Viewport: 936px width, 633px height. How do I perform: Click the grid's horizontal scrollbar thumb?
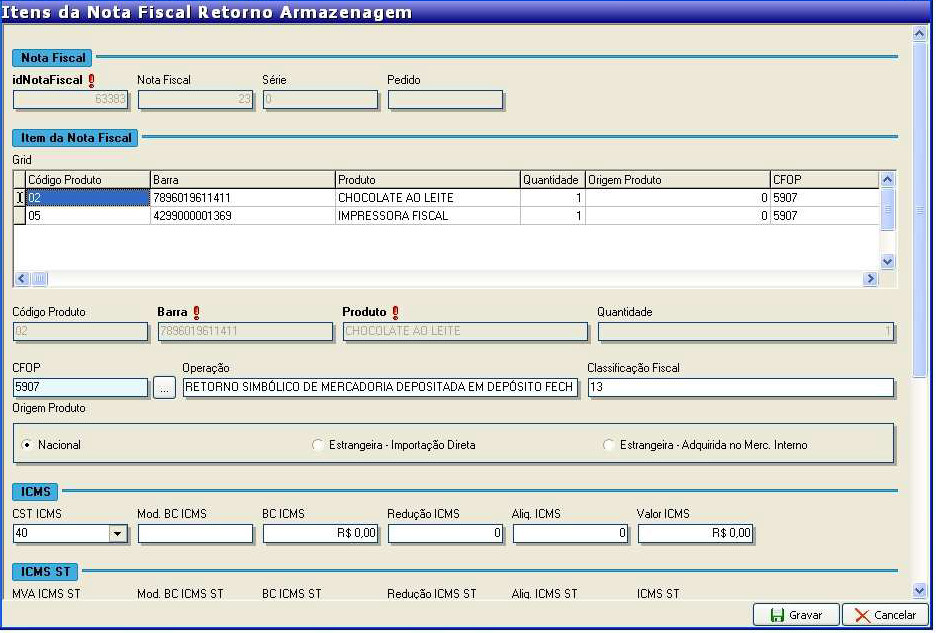(x=39, y=279)
